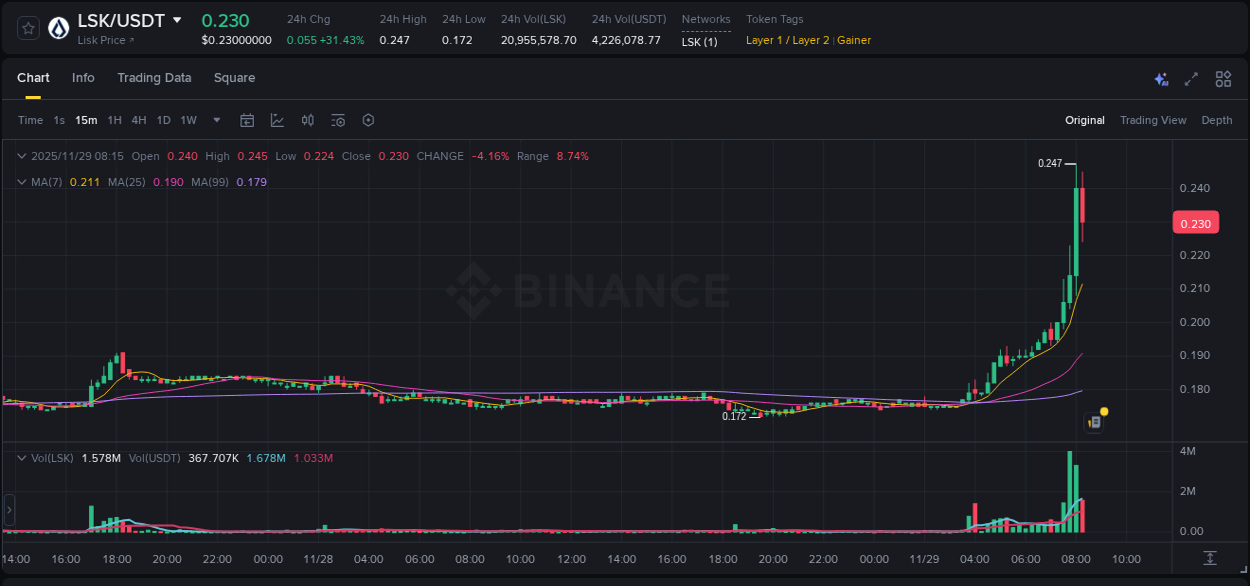Open the date range calendar picker

[x=247, y=119]
